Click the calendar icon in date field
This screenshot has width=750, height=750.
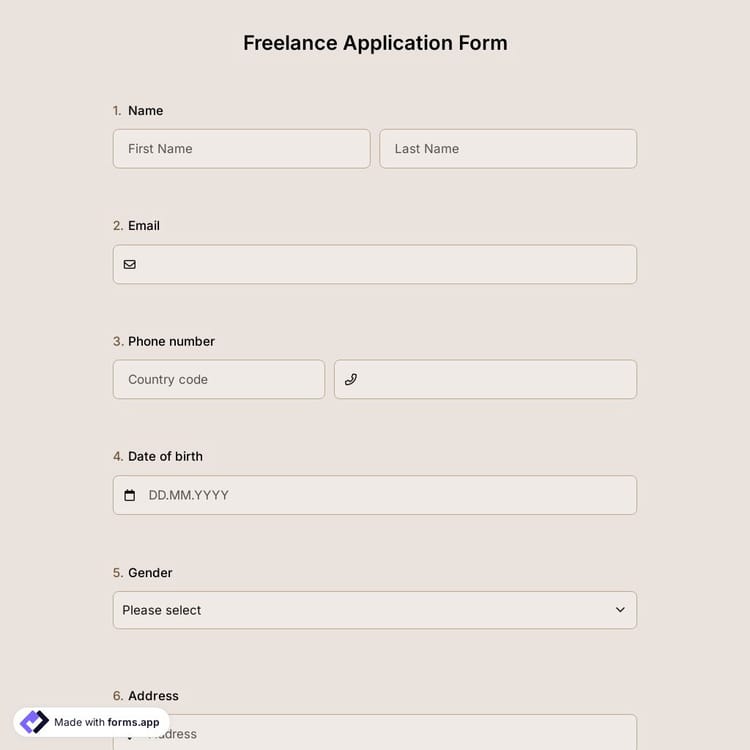tap(130, 495)
